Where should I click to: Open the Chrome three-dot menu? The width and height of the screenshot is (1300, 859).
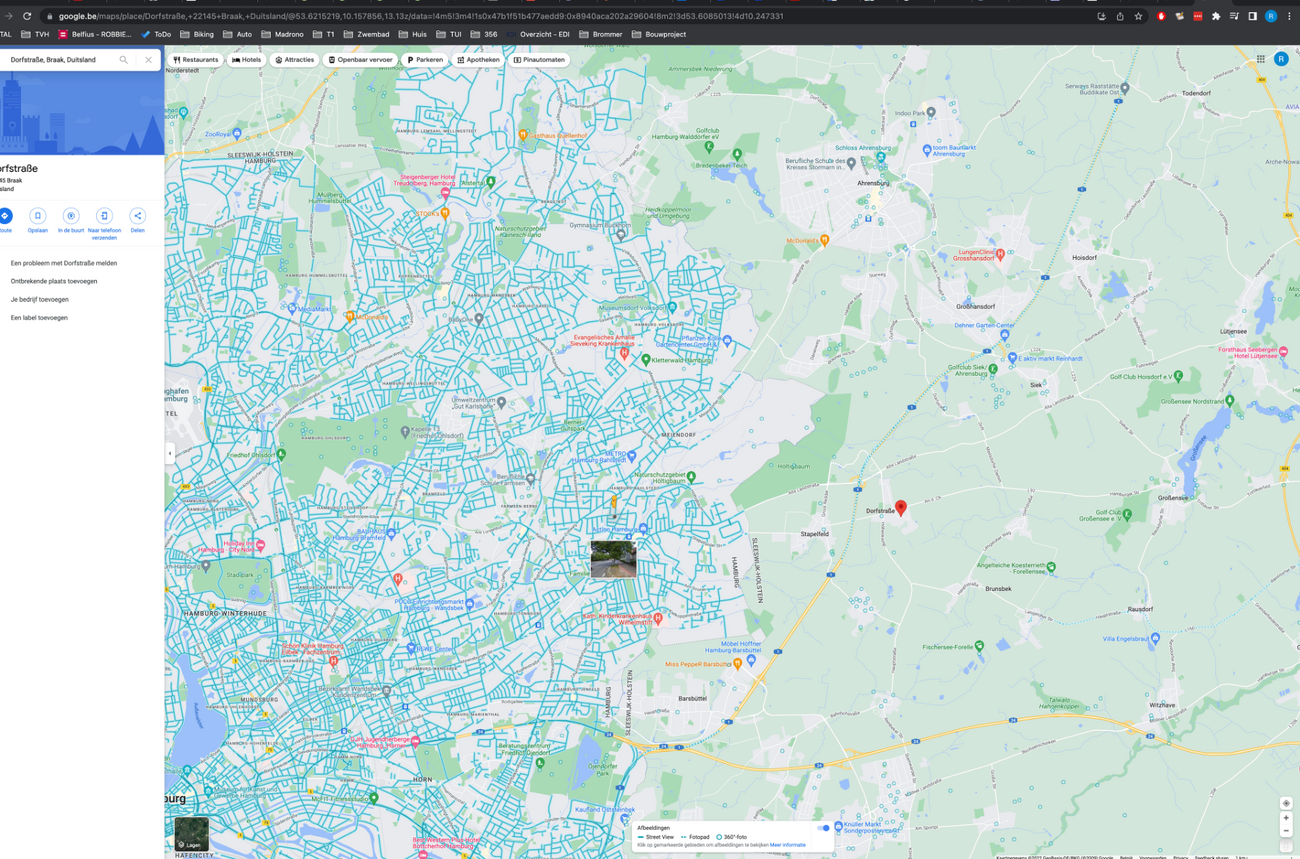coord(1289,16)
